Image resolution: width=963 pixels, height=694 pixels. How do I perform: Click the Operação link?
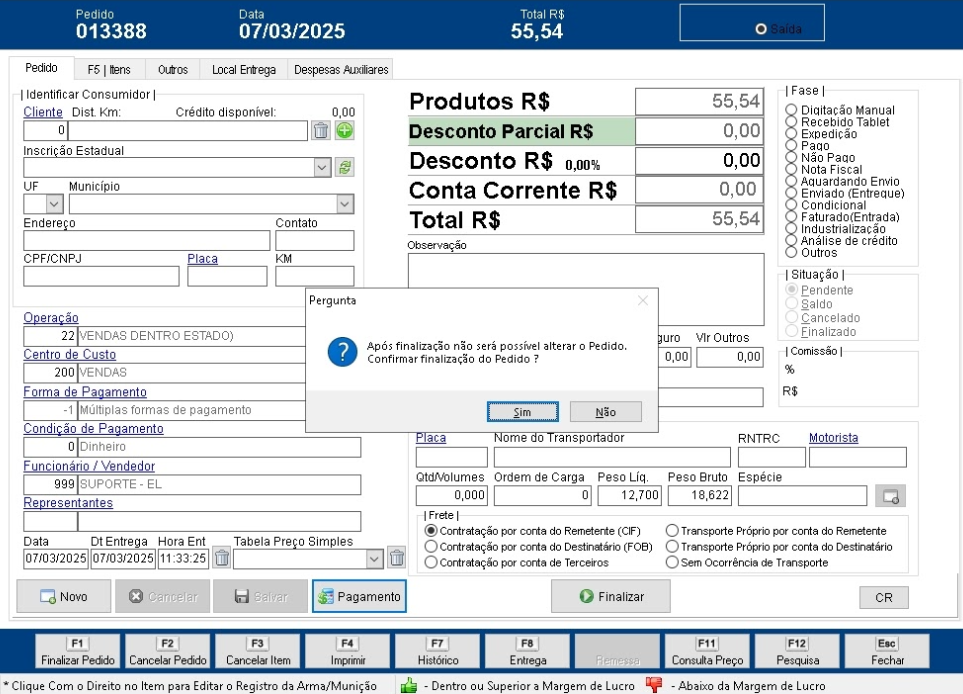(51, 318)
